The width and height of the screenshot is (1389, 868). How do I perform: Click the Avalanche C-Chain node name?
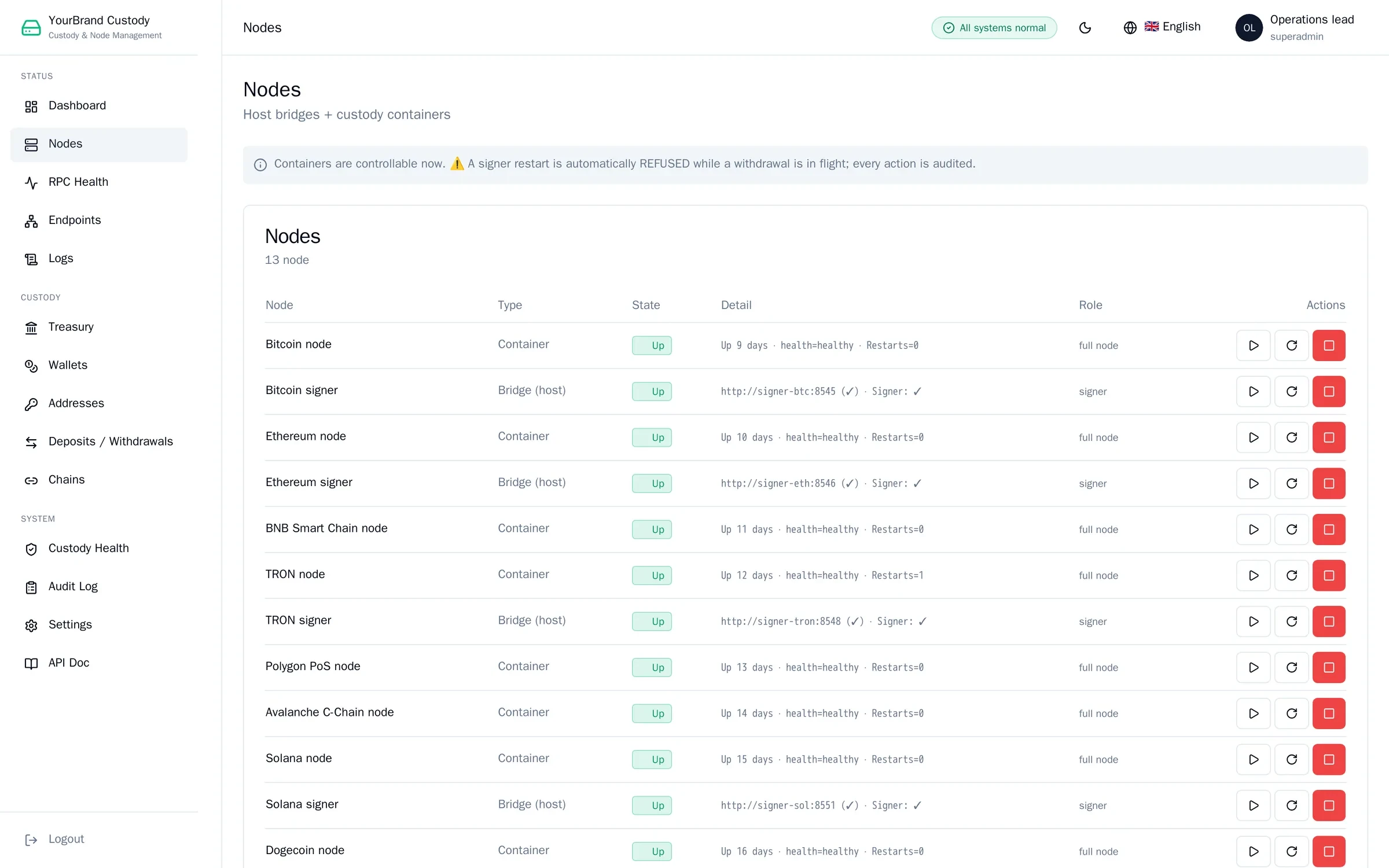point(329,712)
